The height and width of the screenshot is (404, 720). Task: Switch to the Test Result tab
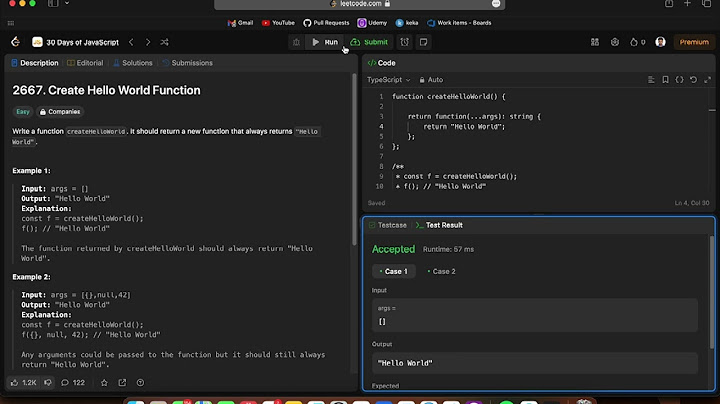(x=439, y=225)
